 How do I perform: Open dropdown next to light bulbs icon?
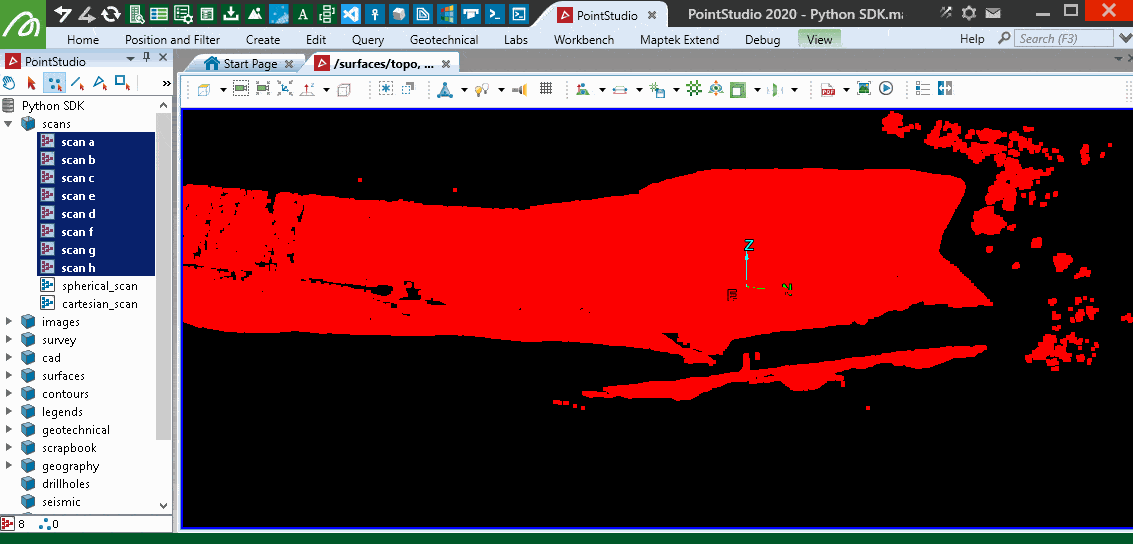501,90
